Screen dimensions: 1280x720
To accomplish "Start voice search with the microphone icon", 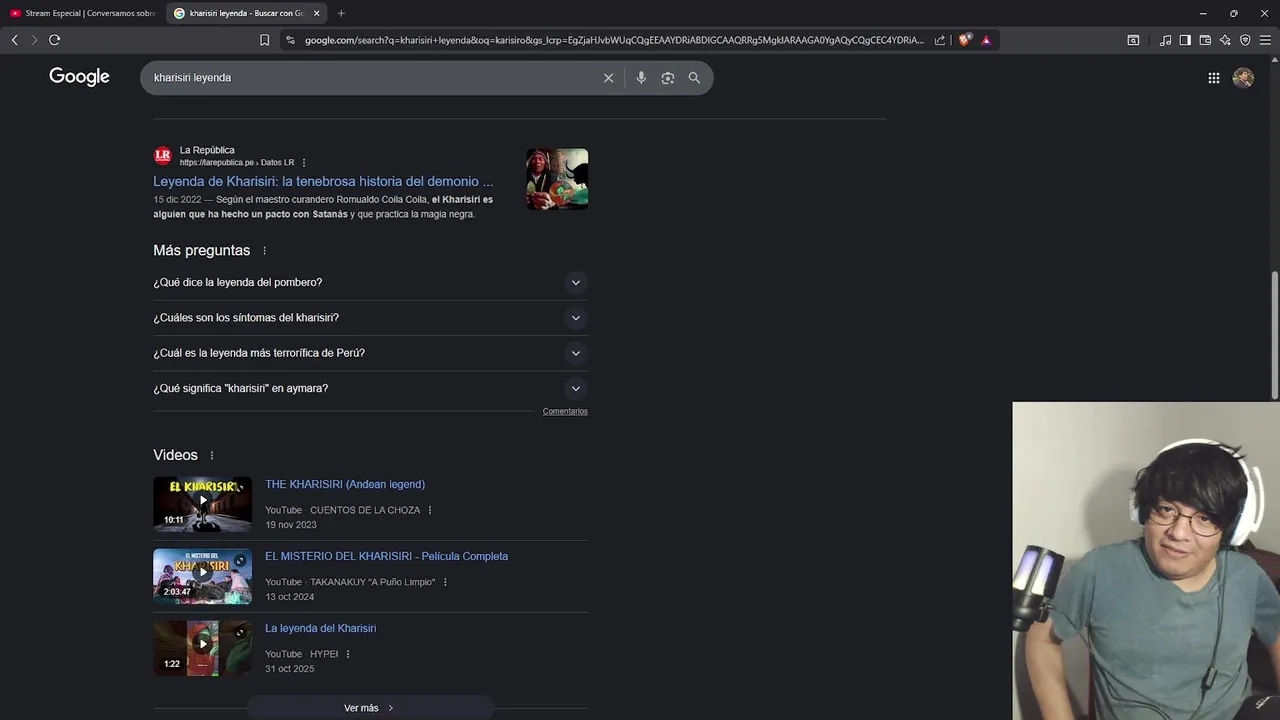I will (x=641, y=78).
